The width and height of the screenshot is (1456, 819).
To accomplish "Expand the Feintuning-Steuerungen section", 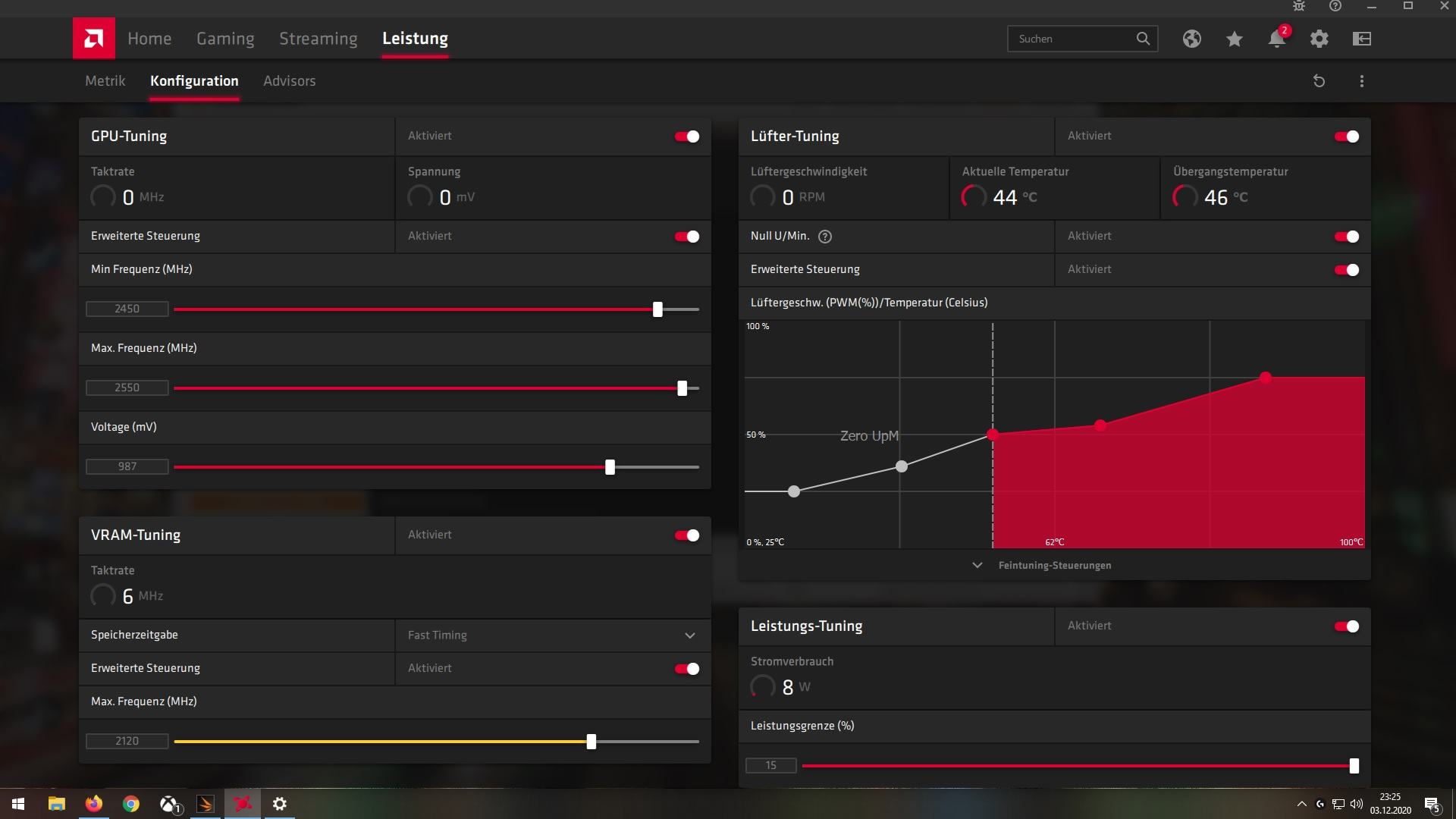I will point(1043,566).
